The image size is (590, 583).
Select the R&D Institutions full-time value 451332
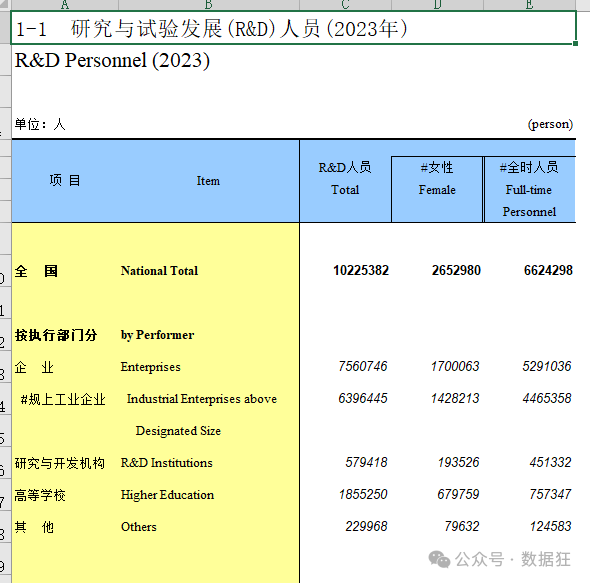click(x=550, y=462)
